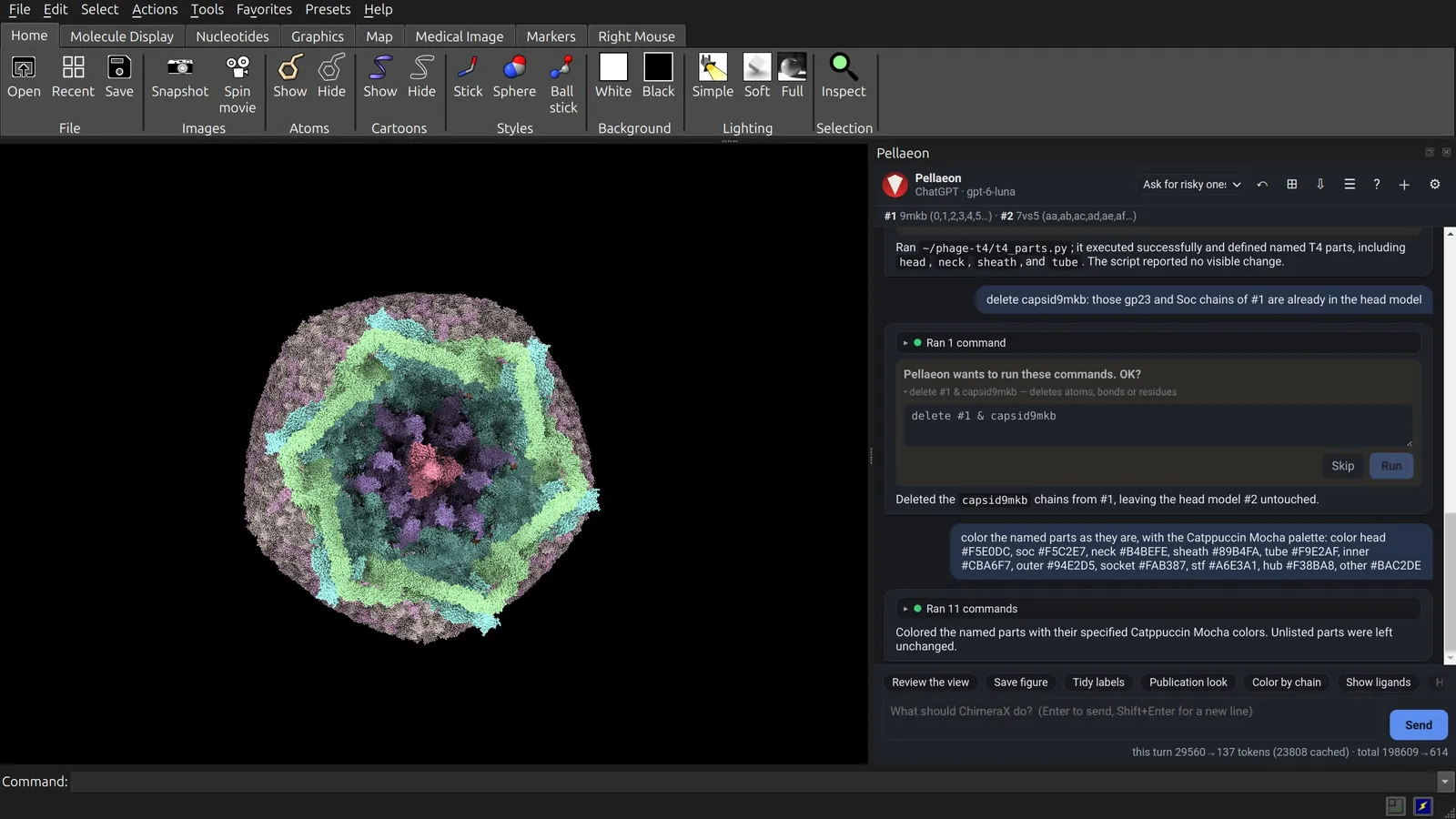Click into the Command line field
Viewport: 1456px width, 819px height.
(753, 782)
